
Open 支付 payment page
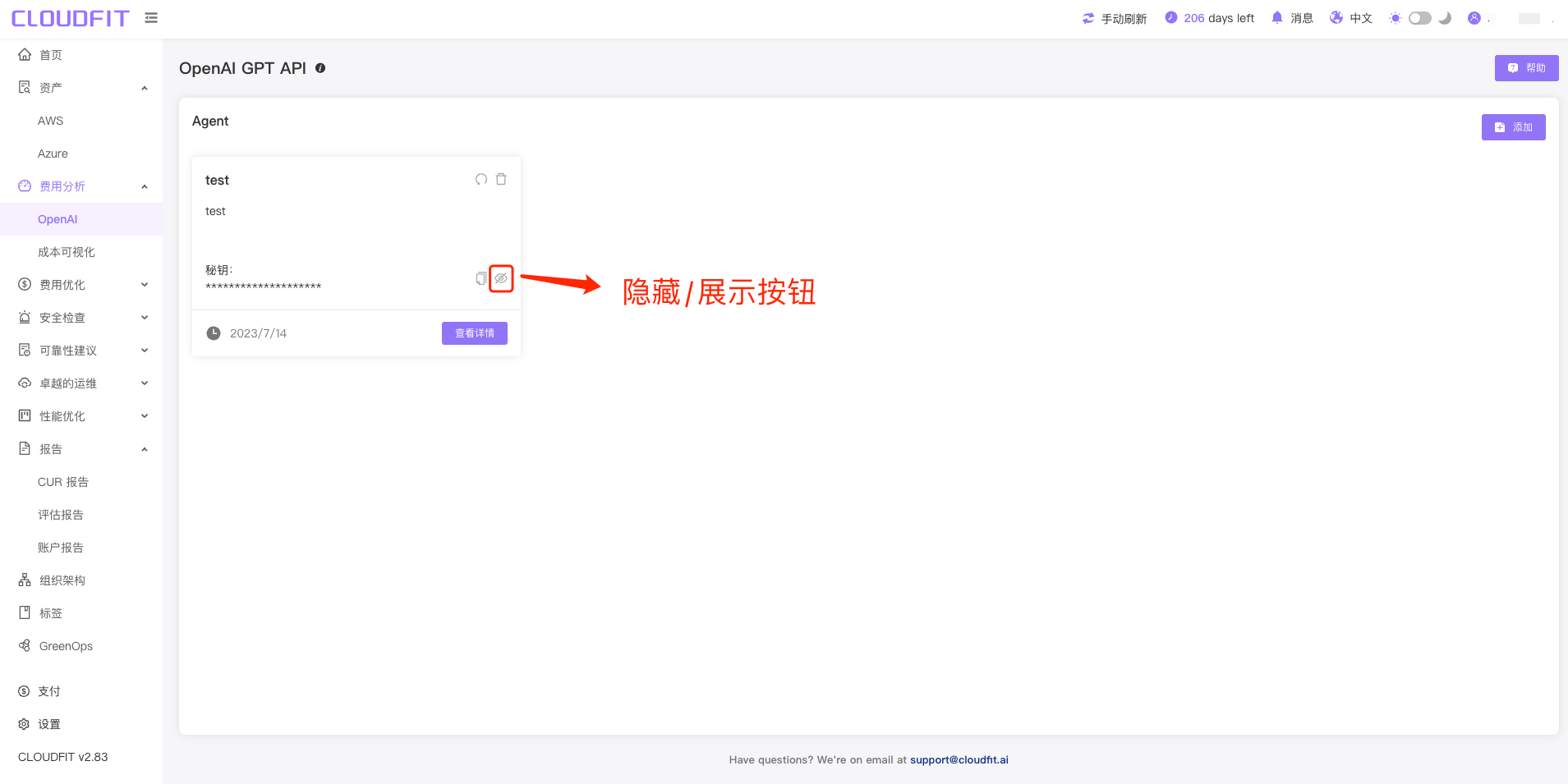(x=81, y=691)
